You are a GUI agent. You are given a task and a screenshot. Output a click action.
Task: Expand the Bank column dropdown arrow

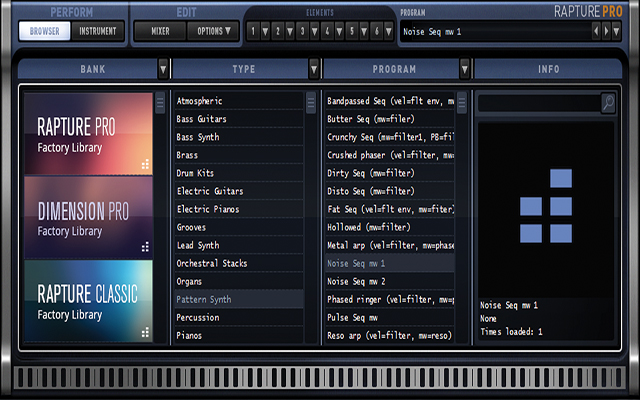(x=163, y=69)
